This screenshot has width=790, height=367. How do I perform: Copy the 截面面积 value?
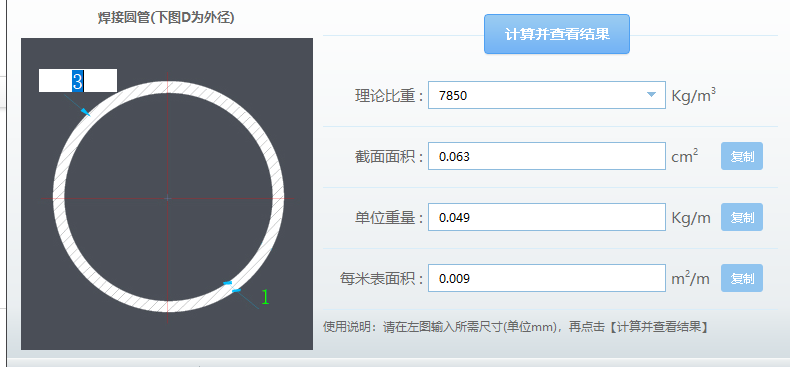(x=742, y=156)
